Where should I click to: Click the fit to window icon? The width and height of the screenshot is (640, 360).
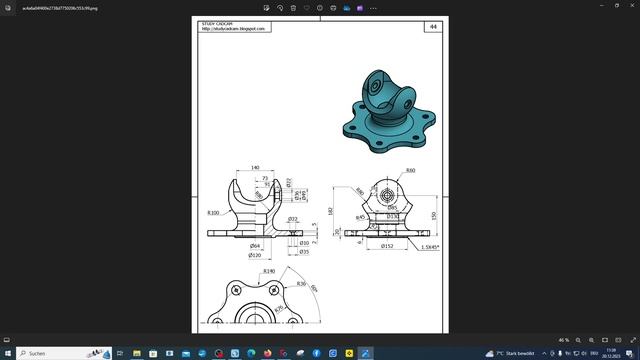click(x=605, y=340)
